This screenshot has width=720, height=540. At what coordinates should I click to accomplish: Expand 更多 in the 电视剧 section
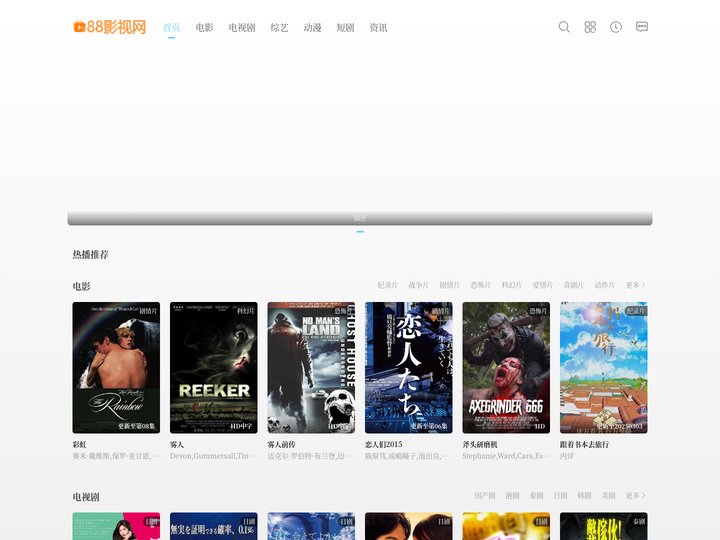[636, 496]
